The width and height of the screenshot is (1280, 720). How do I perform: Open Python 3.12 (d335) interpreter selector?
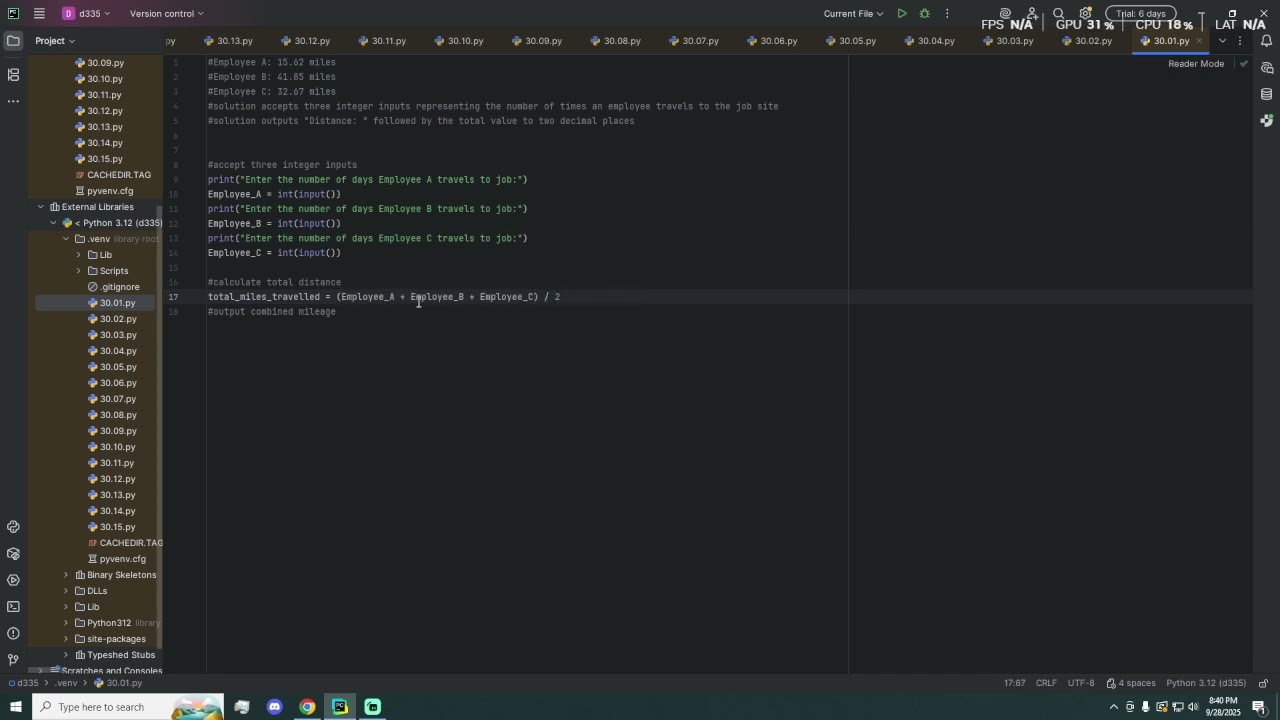coord(1206,683)
